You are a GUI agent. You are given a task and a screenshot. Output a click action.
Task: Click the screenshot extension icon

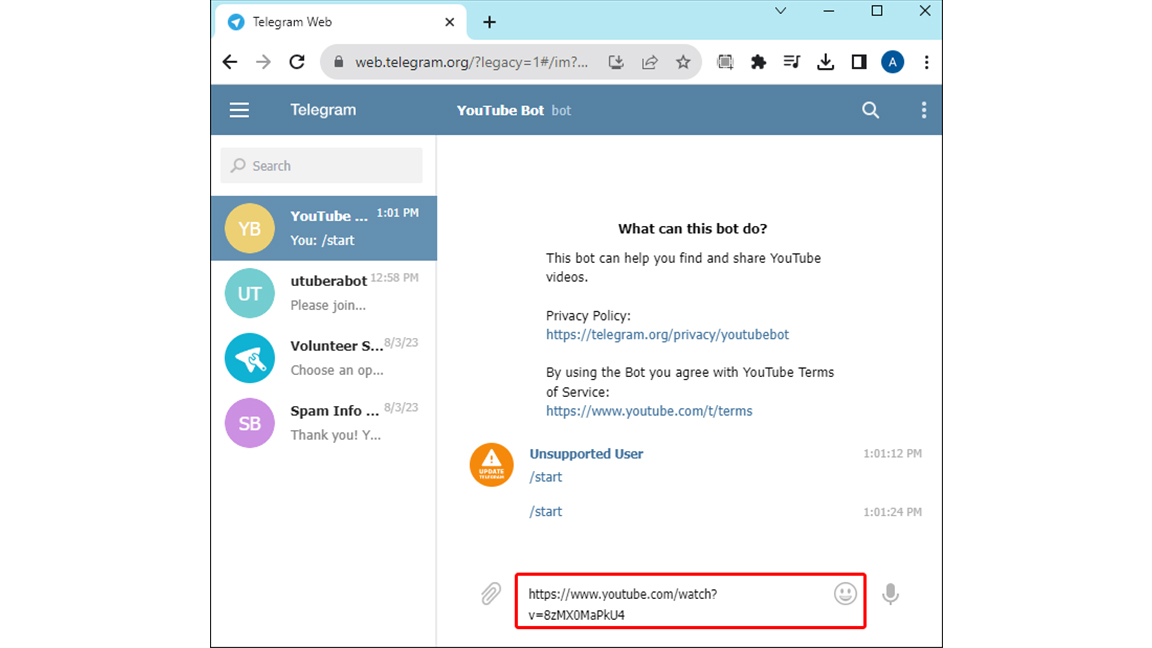[725, 62]
